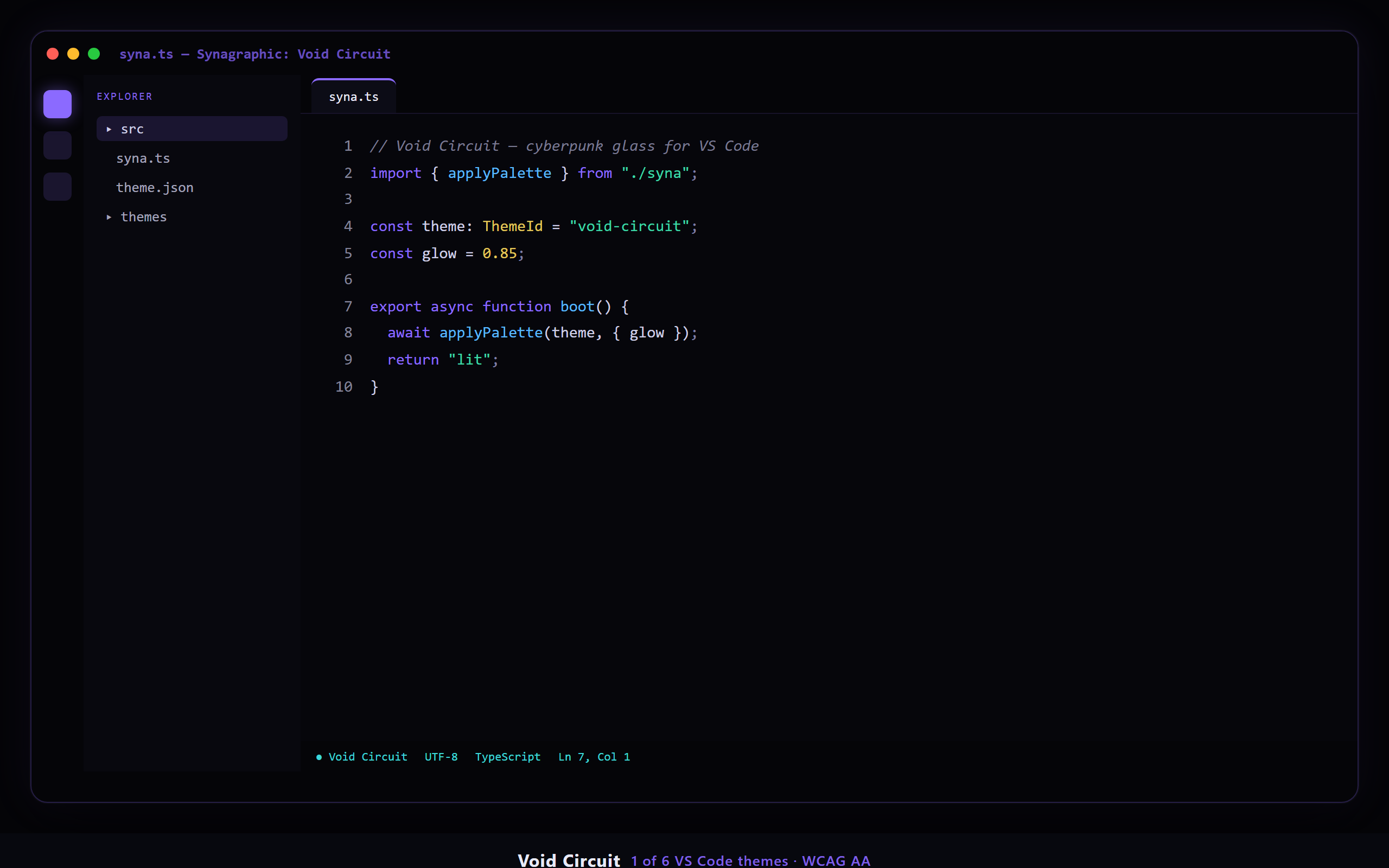This screenshot has width=1389, height=868.
Task: Click the red close window dot
Action: tap(53, 54)
